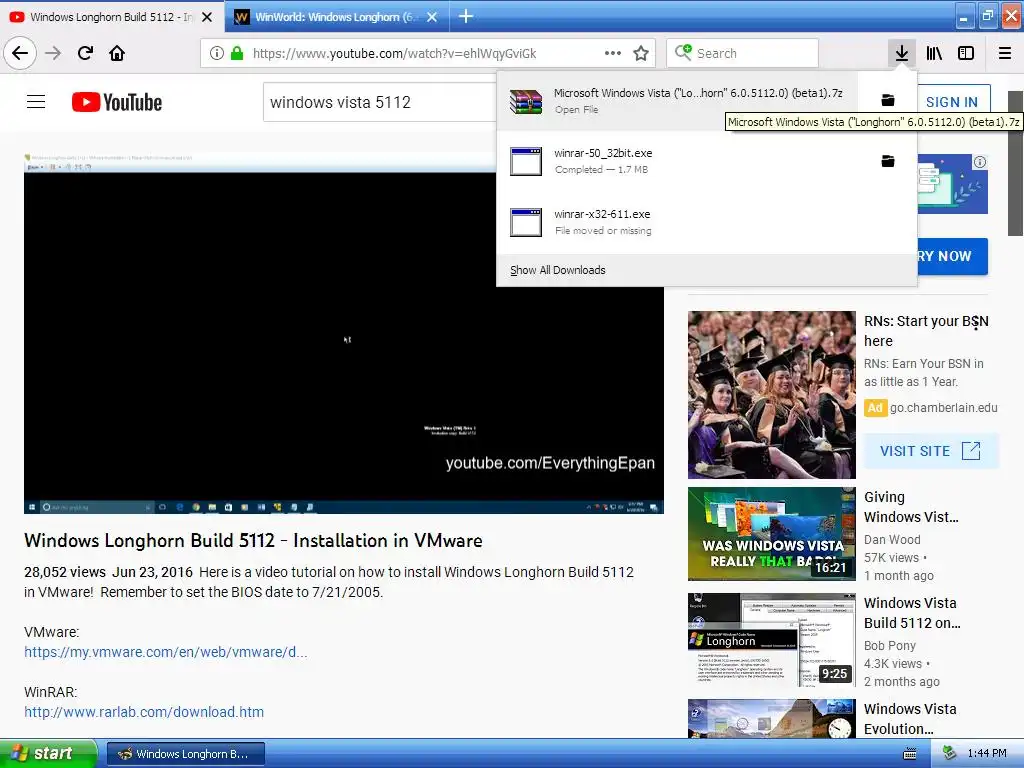Click the VISIT SITE ad button
Viewport: 1024px width, 768px height.
(x=931, y=451)
